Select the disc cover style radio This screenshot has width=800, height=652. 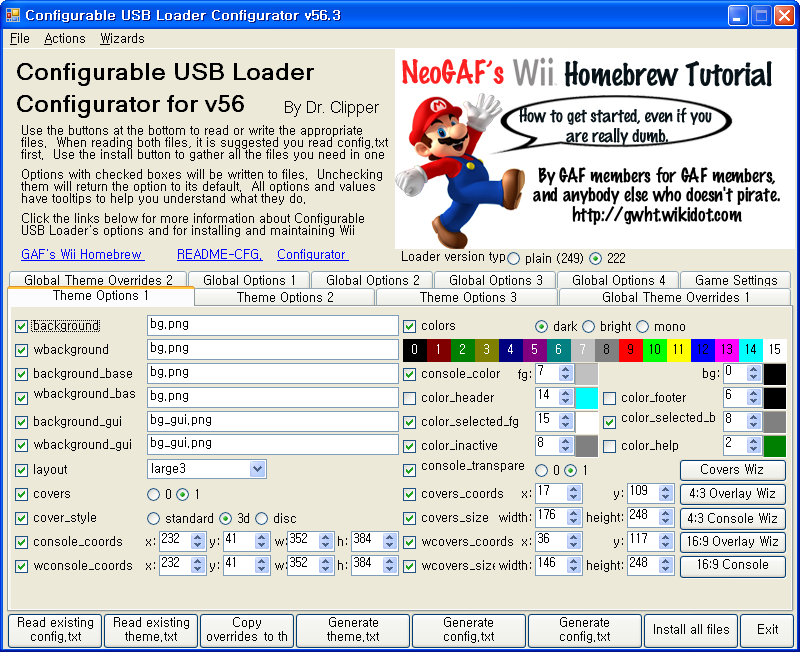coord(262,519)
